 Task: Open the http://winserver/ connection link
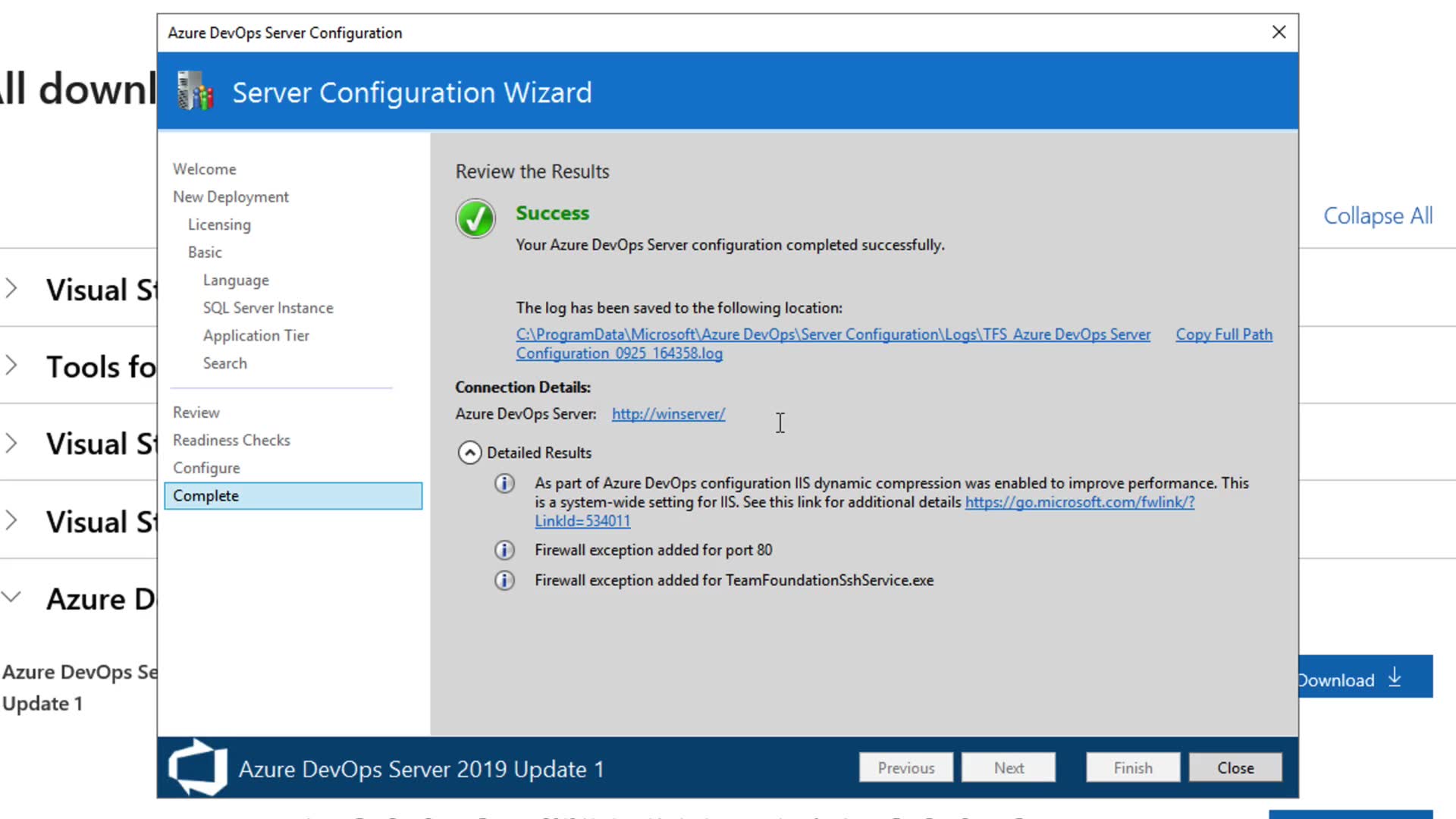coord(668,414)
